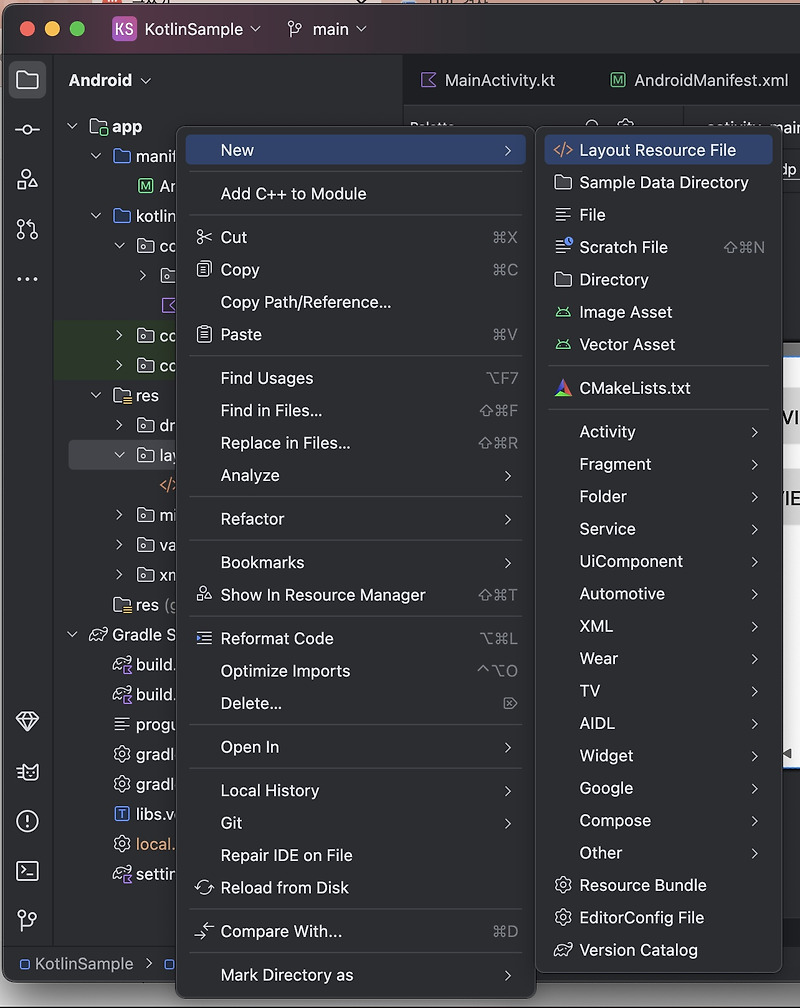Collapse the app module tree node

click(x=72, y=127)
